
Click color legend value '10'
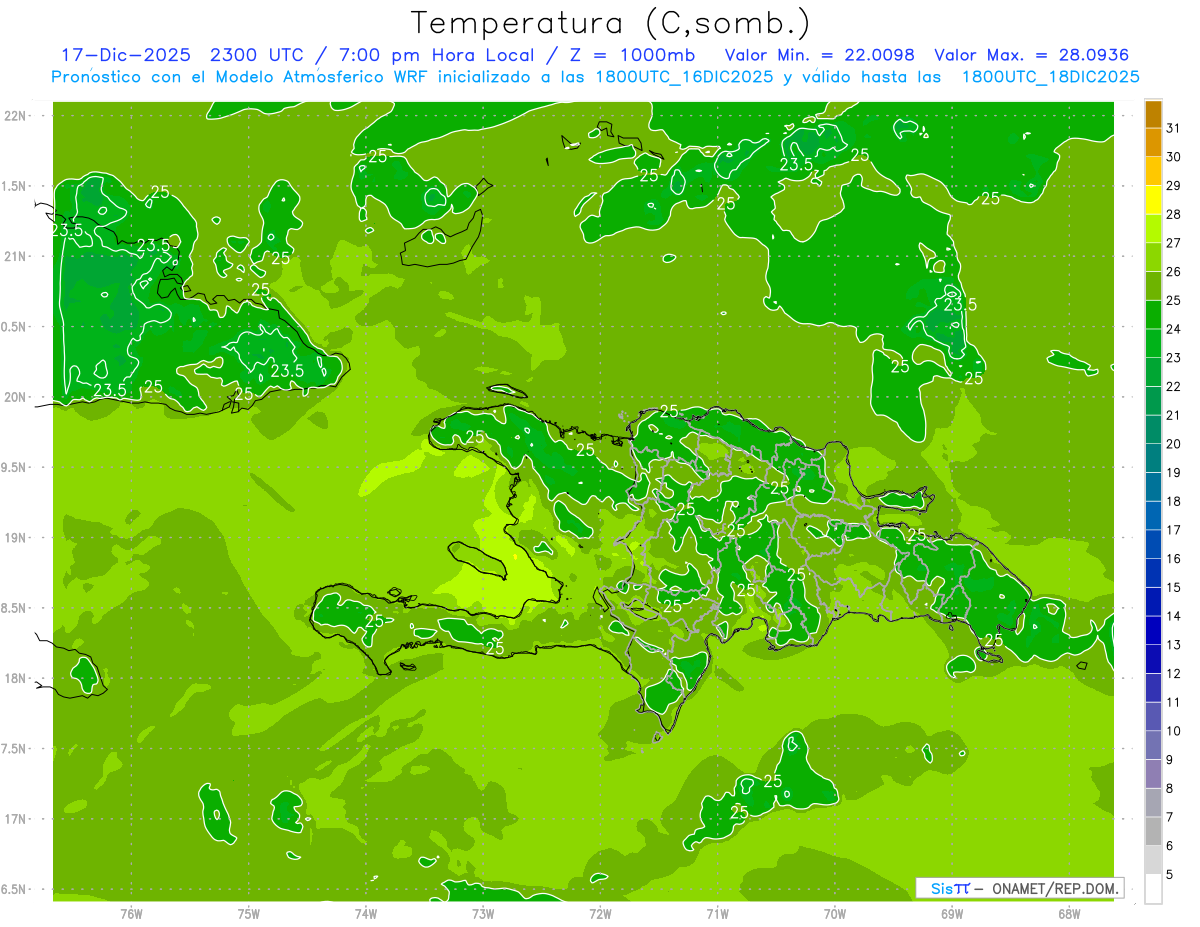[x=1174, y=731]
